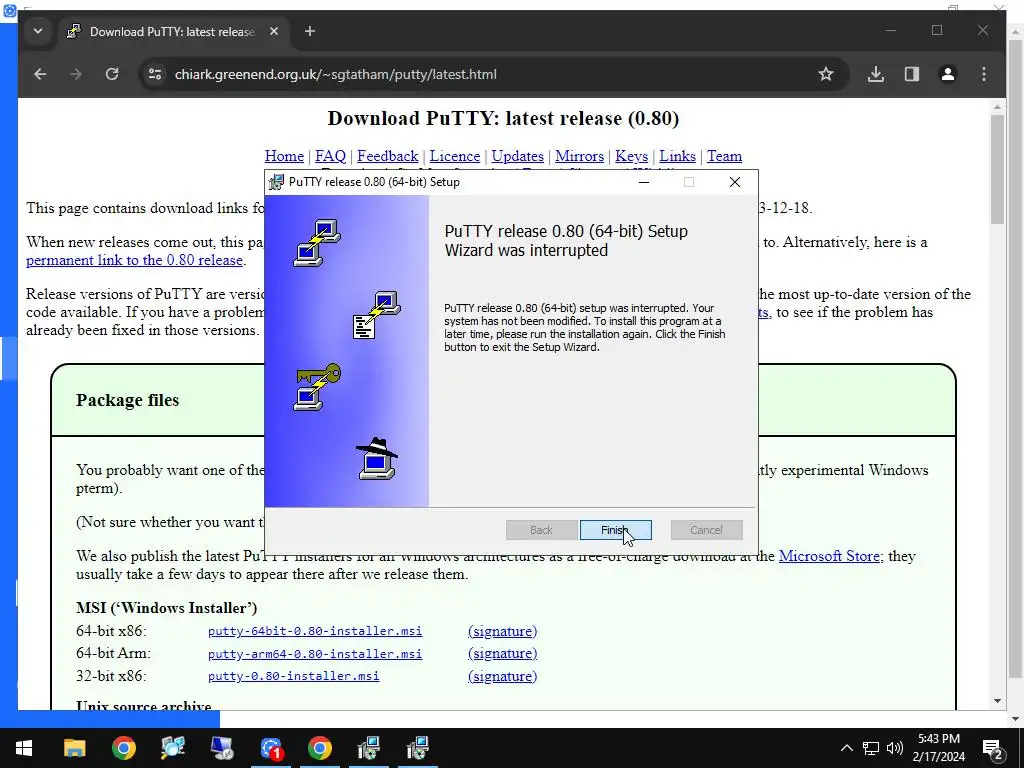
Task: Open Chrome three-dot menu
Action: pyautogui.click(x=984, y=74)
